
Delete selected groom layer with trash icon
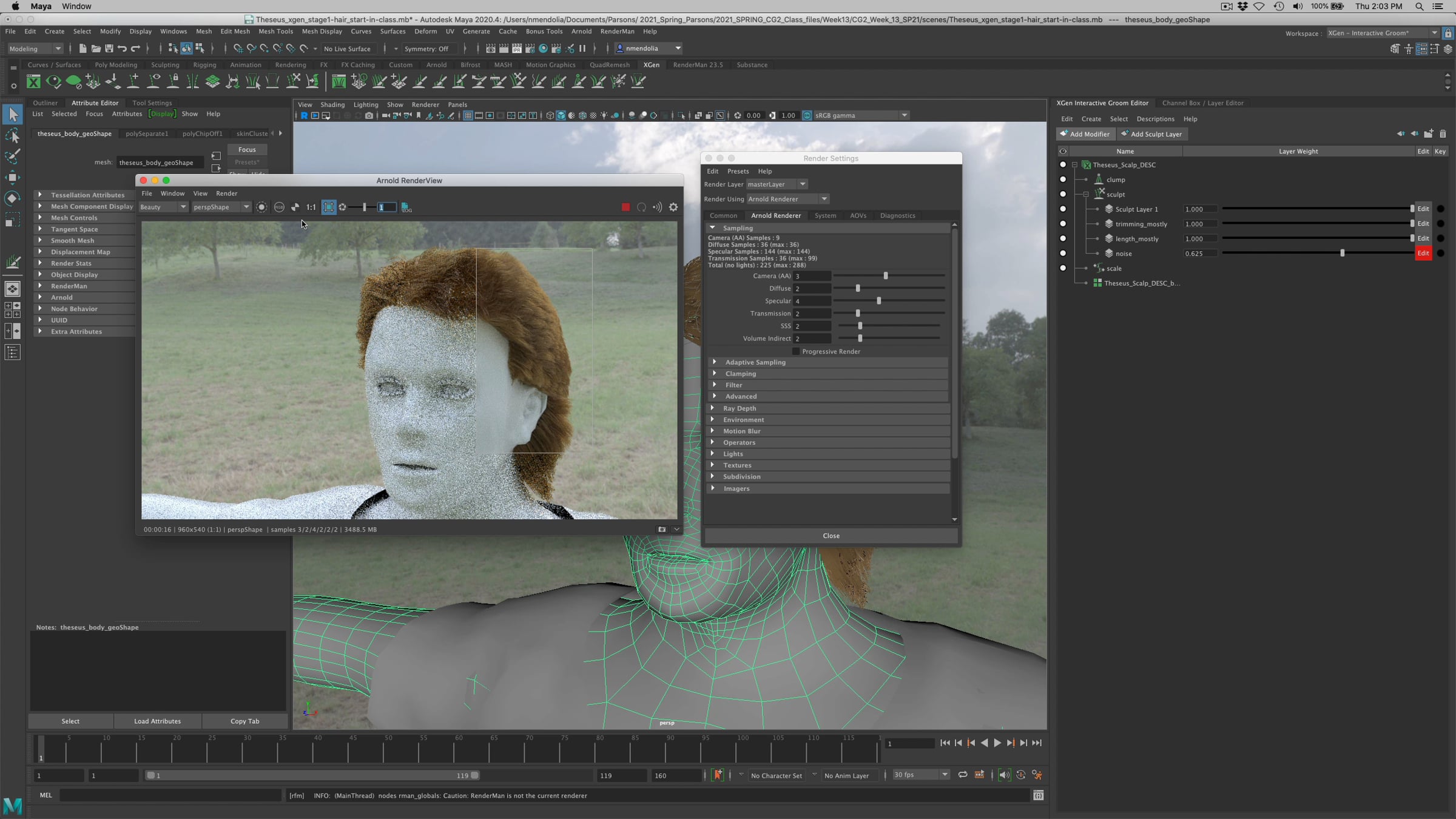click(1443, 134)
